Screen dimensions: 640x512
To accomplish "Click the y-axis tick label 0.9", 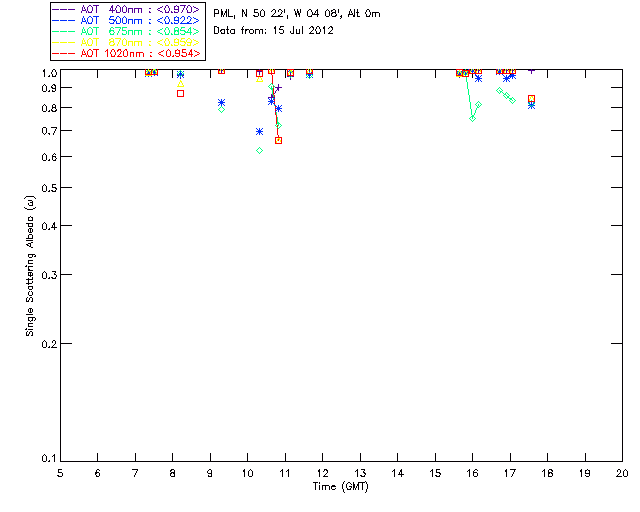I will (49, 88).
